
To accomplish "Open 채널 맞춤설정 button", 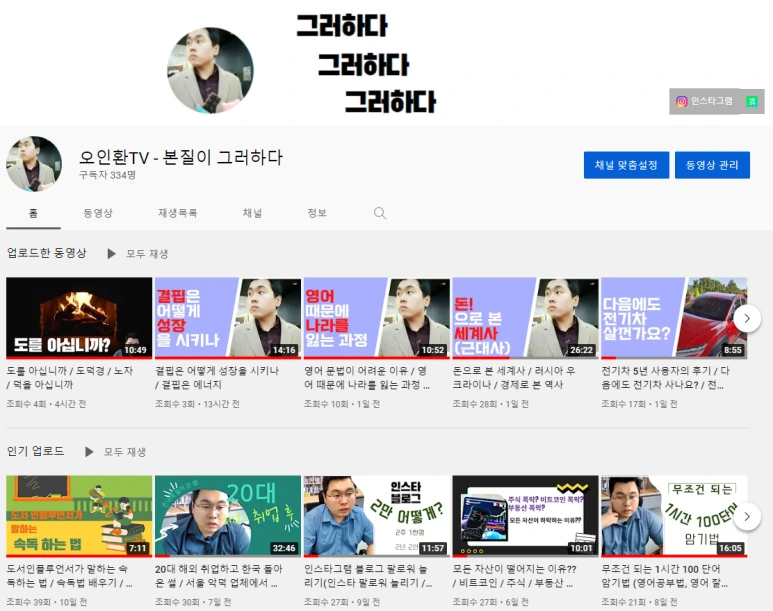I will click(626, 165).
